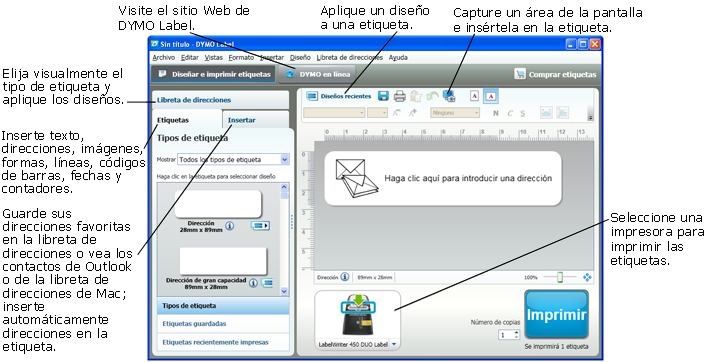Click the address label text area
This screenshot has width=709, height=362.
tap(443, 179)
